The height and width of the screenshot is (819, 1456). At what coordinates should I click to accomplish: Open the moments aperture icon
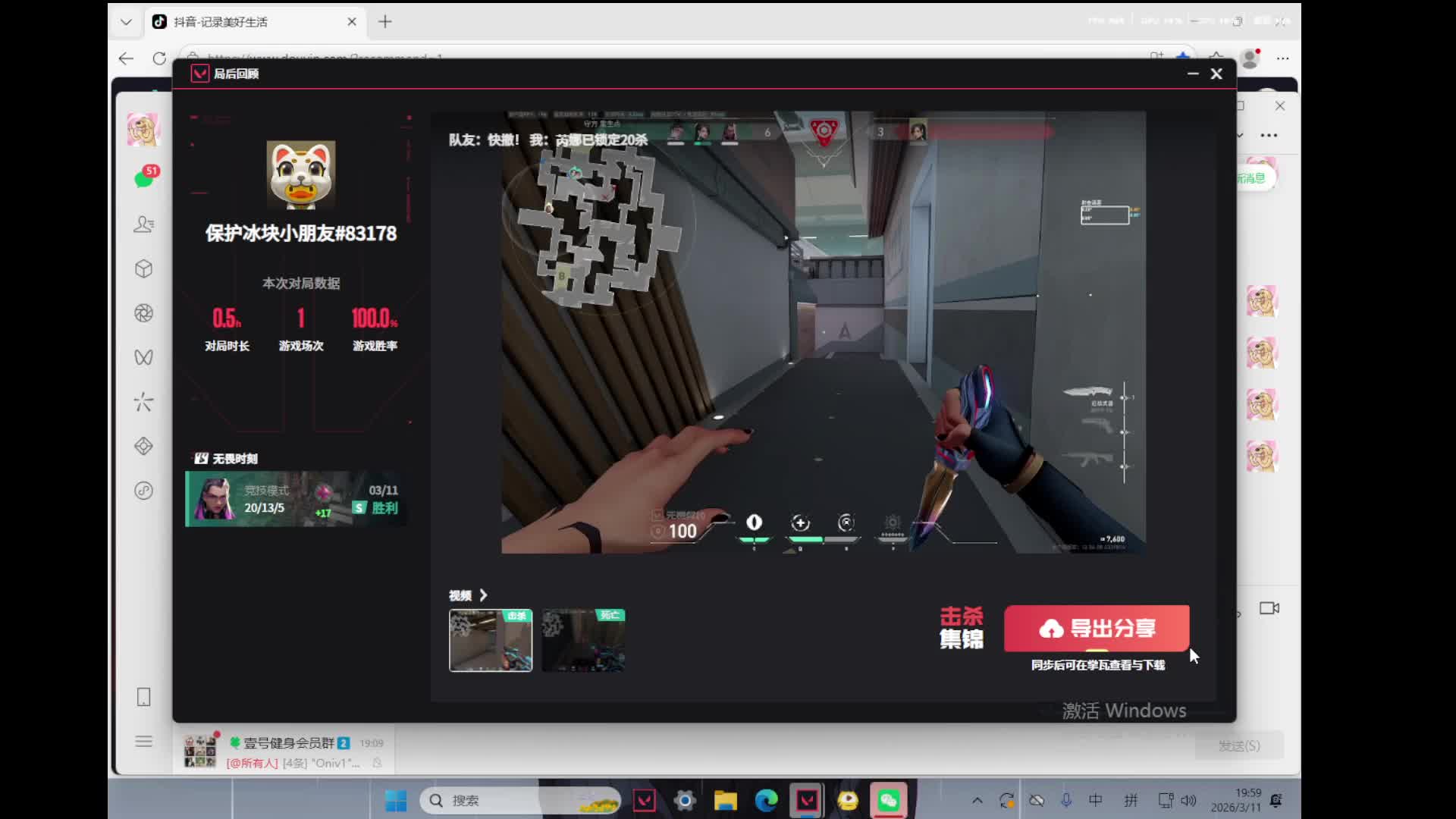(144, 313)
